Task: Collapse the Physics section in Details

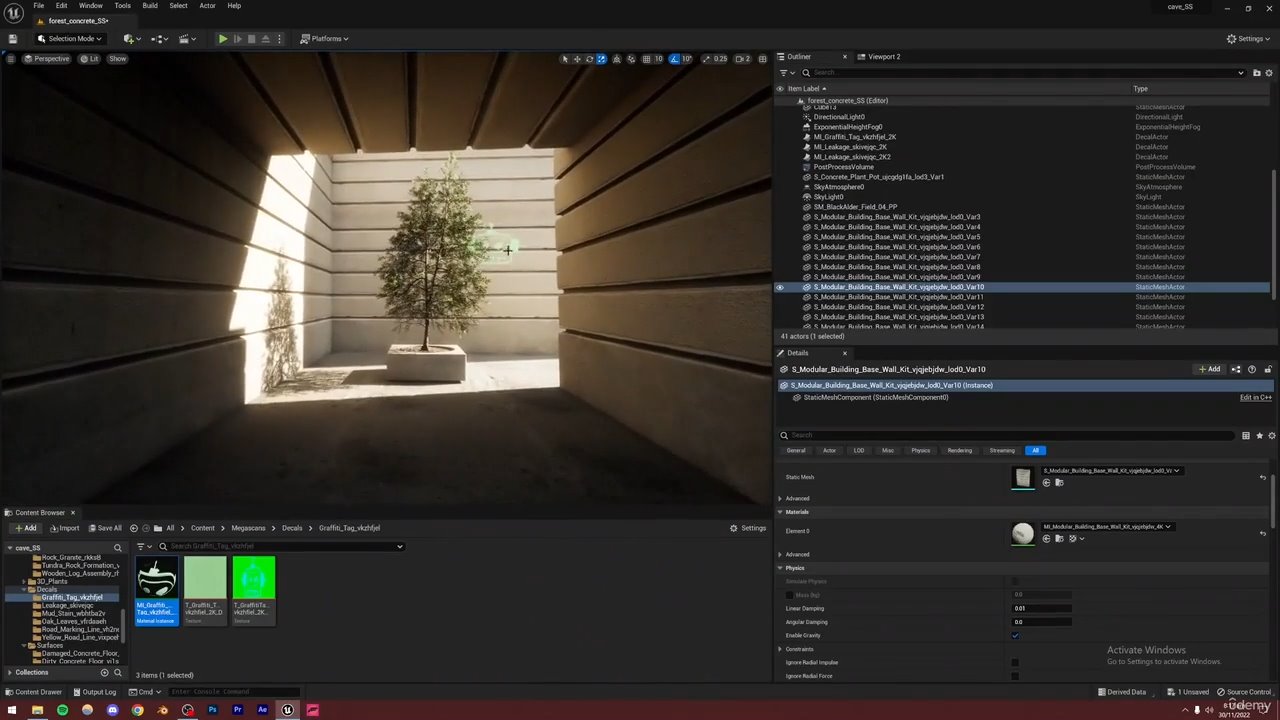Action: [780, 568]
